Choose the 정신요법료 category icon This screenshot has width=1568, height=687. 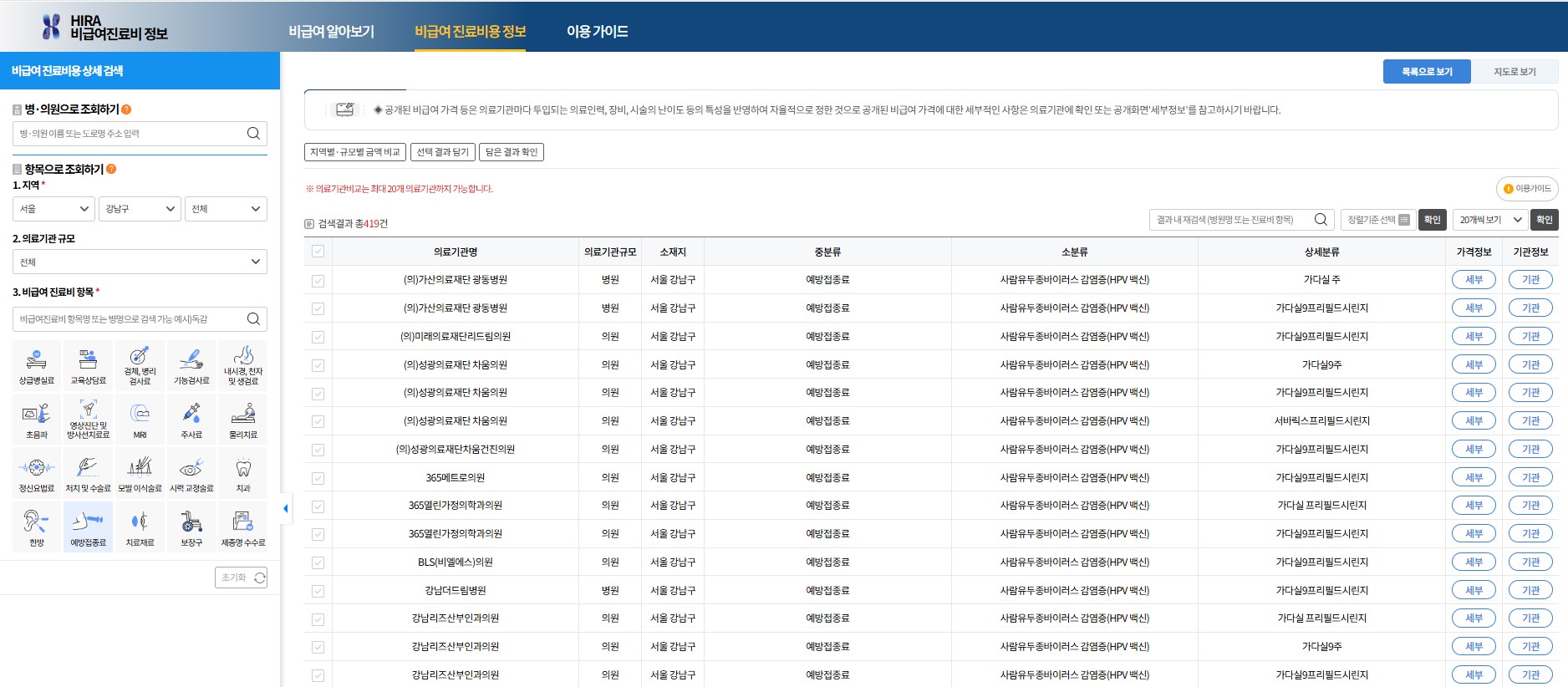pyautogui.click(x=37, y=473)
